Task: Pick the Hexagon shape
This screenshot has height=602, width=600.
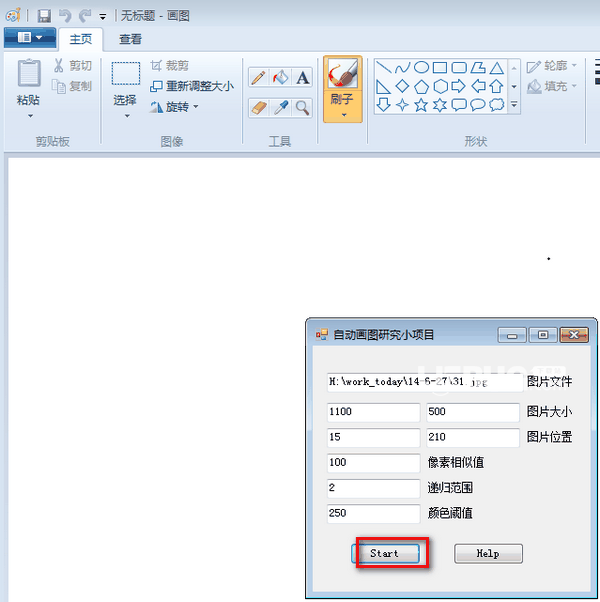Action: click(x=440, y=86)
